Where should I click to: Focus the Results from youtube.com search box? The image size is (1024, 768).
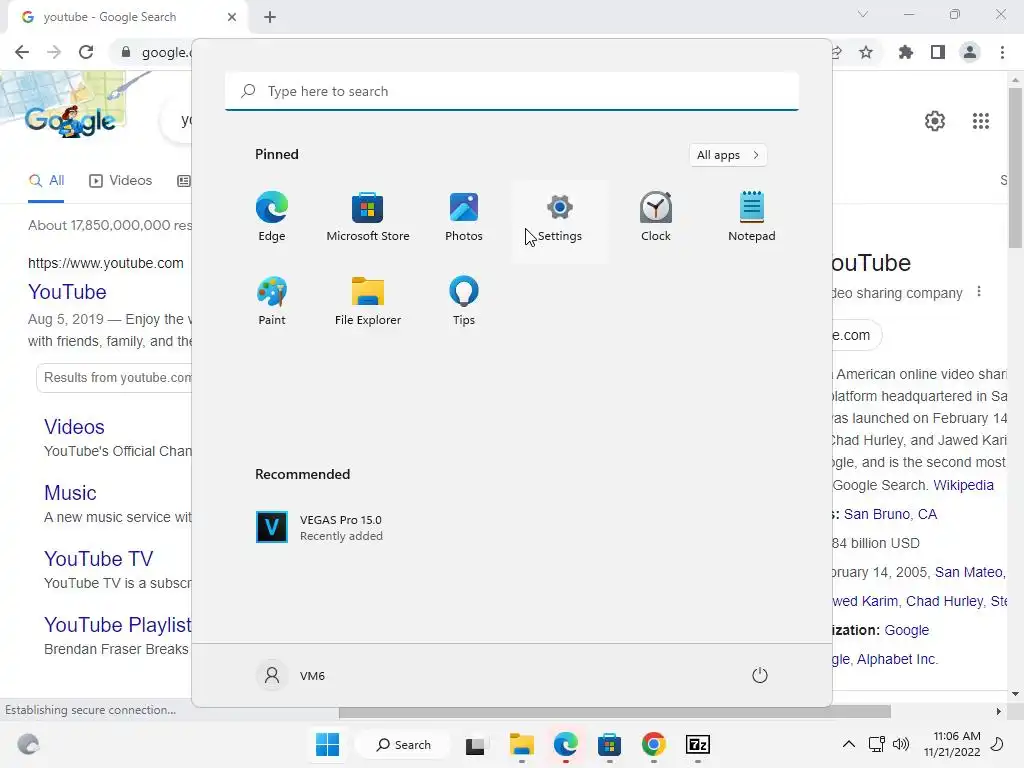114,378
